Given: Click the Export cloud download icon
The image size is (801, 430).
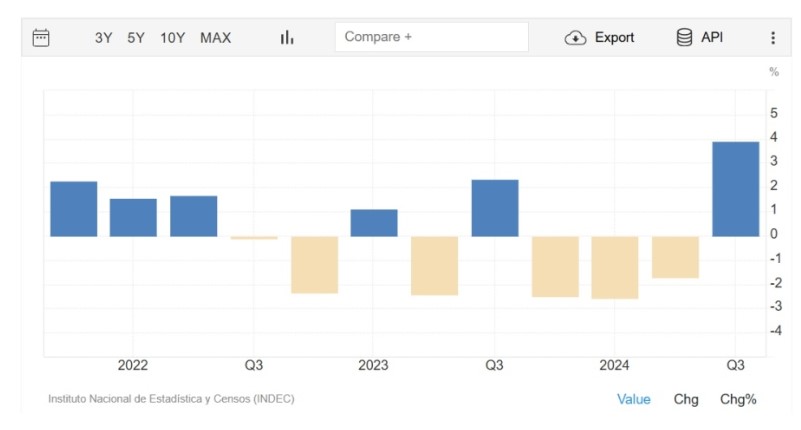Looking at the screenshot, I should tap(575, 38).
